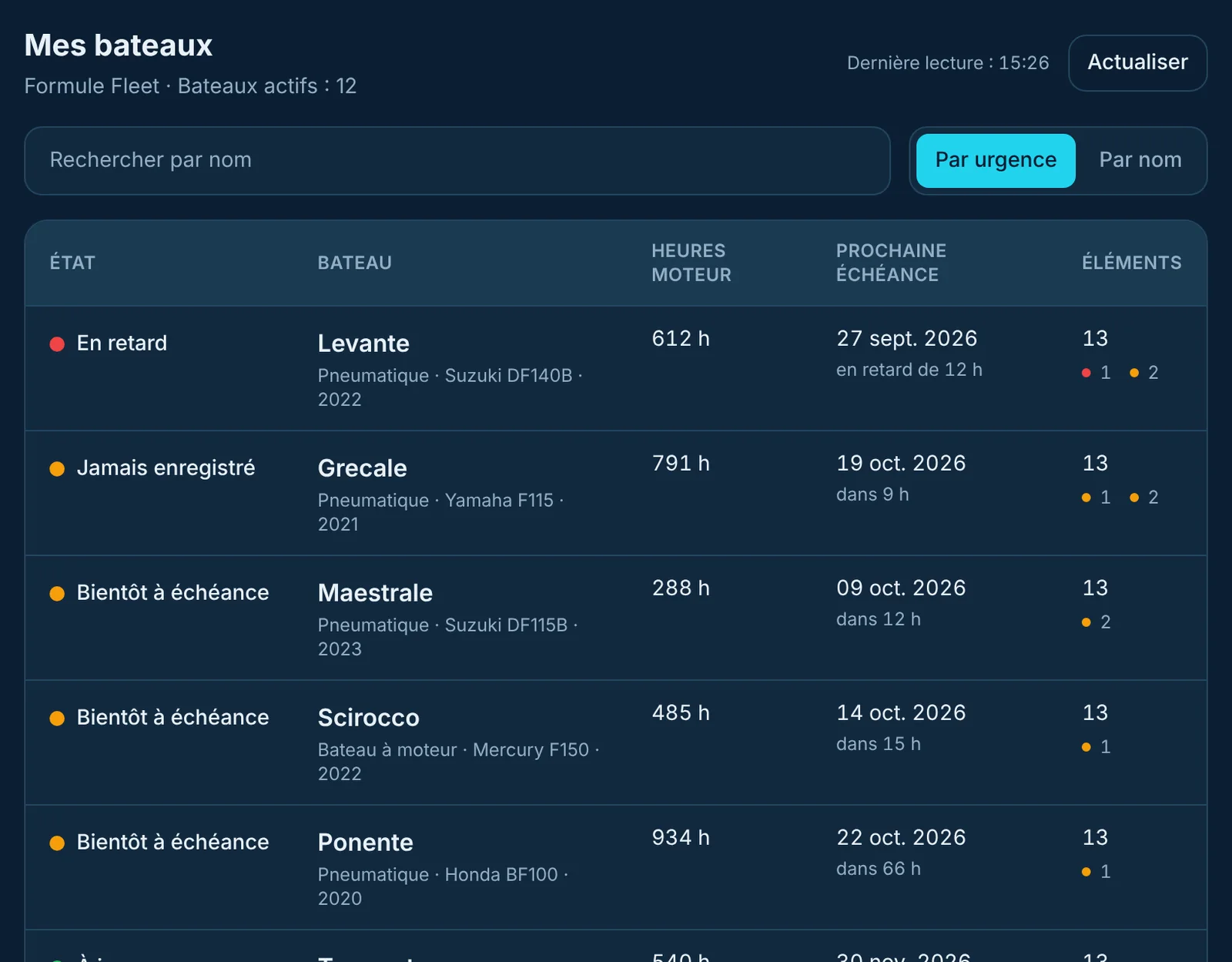1232x962 pixels.
Task: Click the dans 66 h remaining text
Action: 879,870
